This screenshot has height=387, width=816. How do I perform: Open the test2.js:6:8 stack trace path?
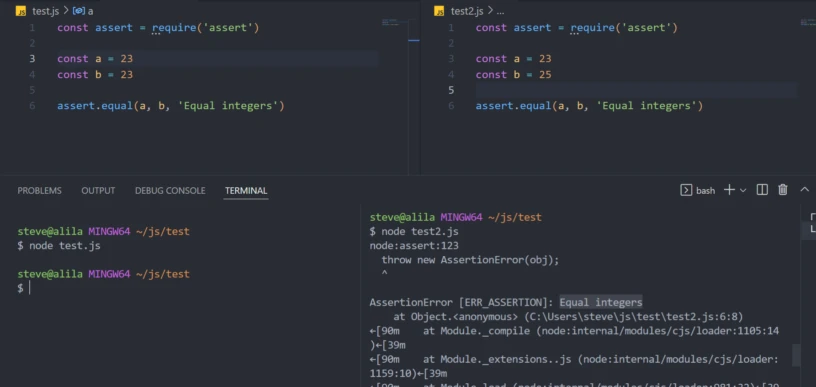[633, 317]
